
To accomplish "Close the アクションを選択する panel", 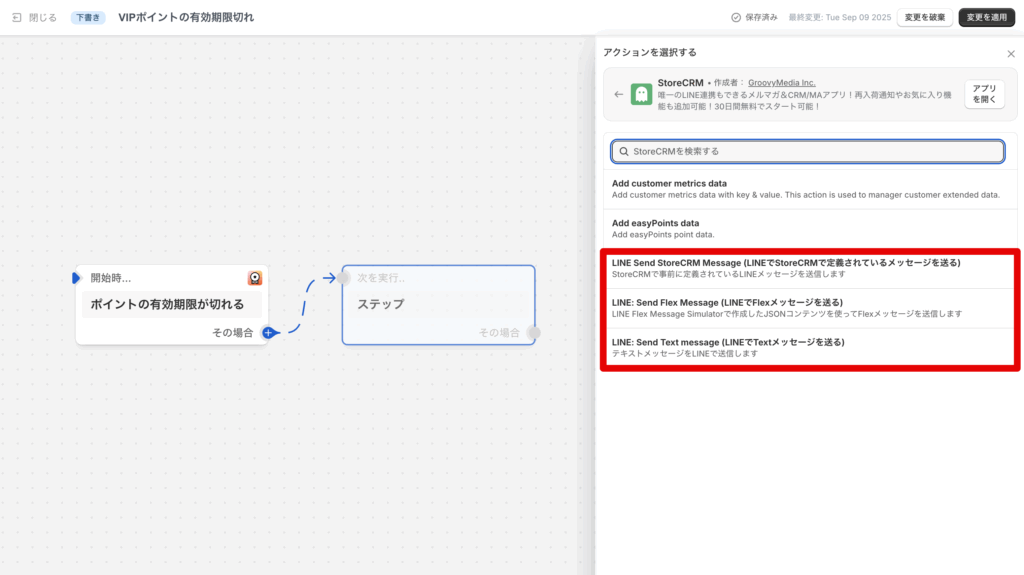I will pos(1010,53).
